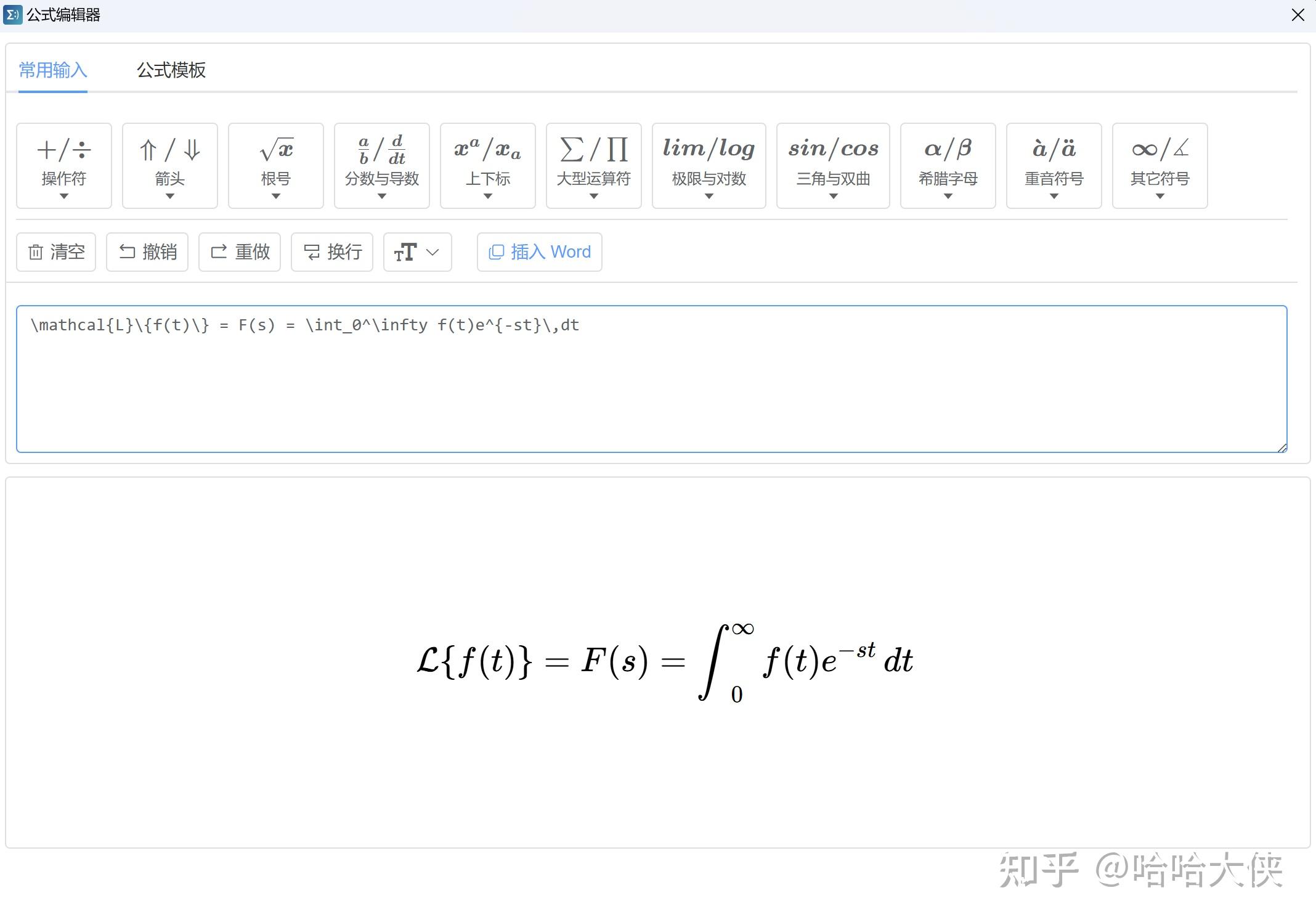Viewport: 1316px width, 922px height.
Task: Click into the LaTeX formula input box
Action: 652,379
